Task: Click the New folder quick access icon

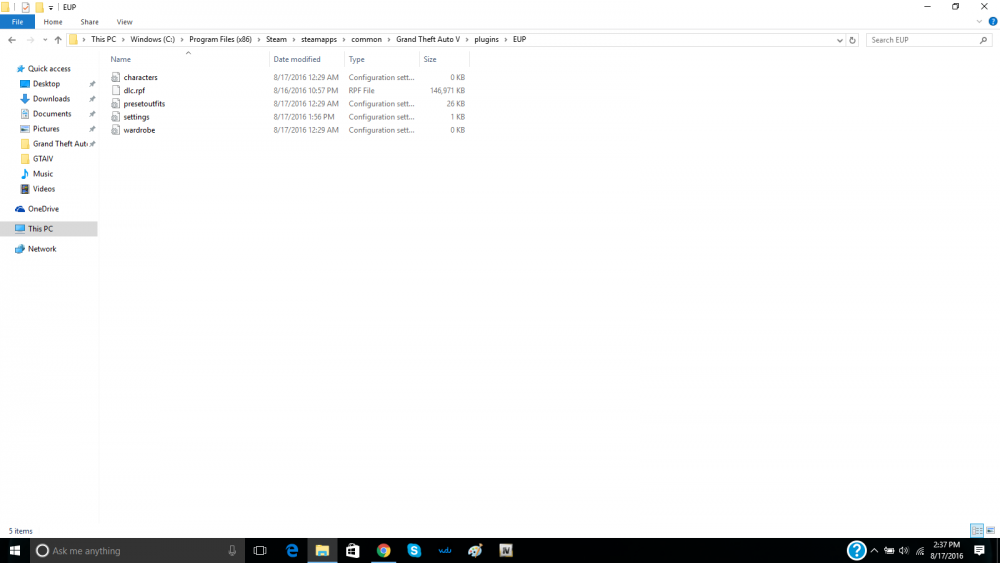Action: (x=39, y=7)
